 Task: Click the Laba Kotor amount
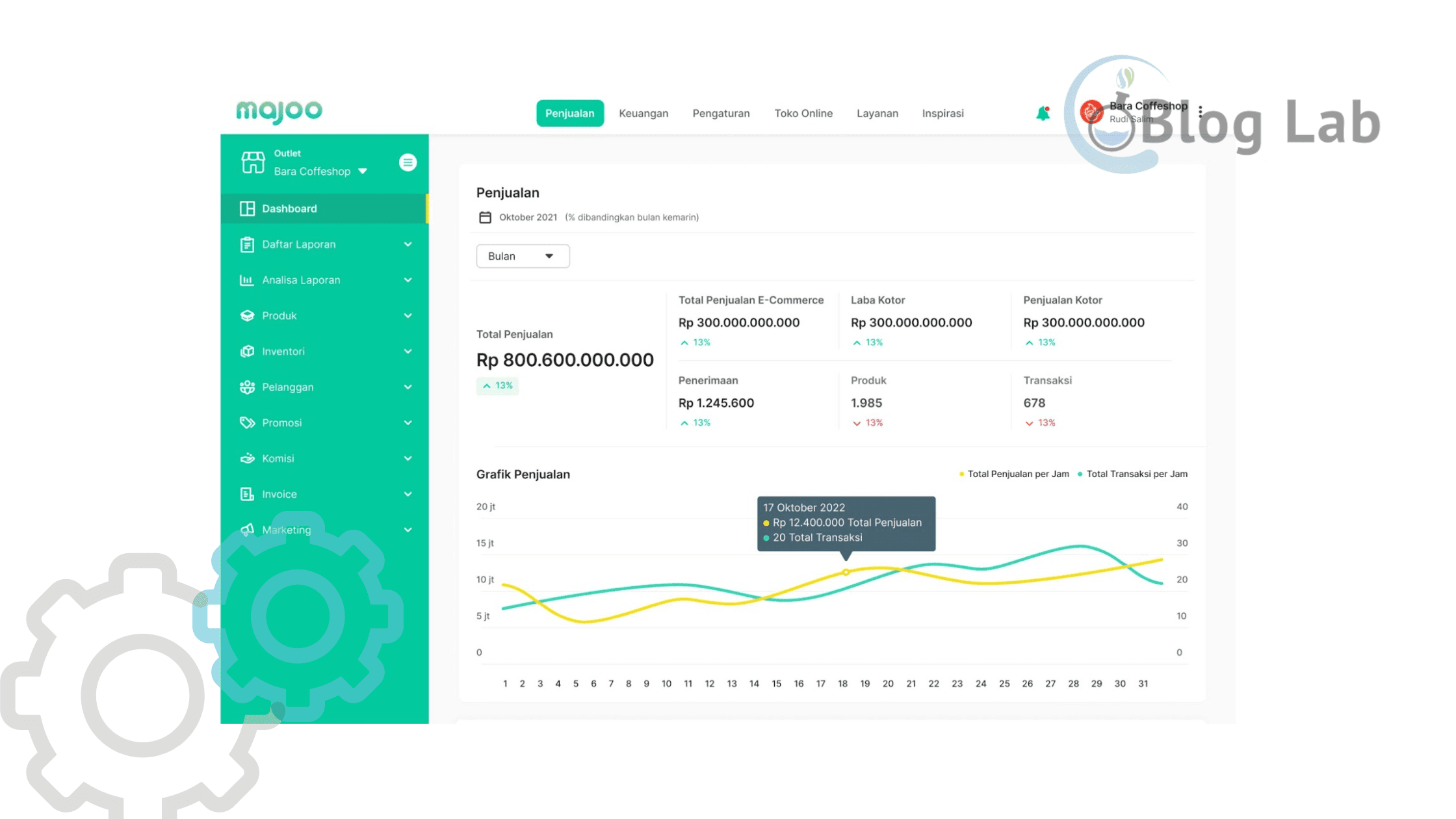(911, 322)
